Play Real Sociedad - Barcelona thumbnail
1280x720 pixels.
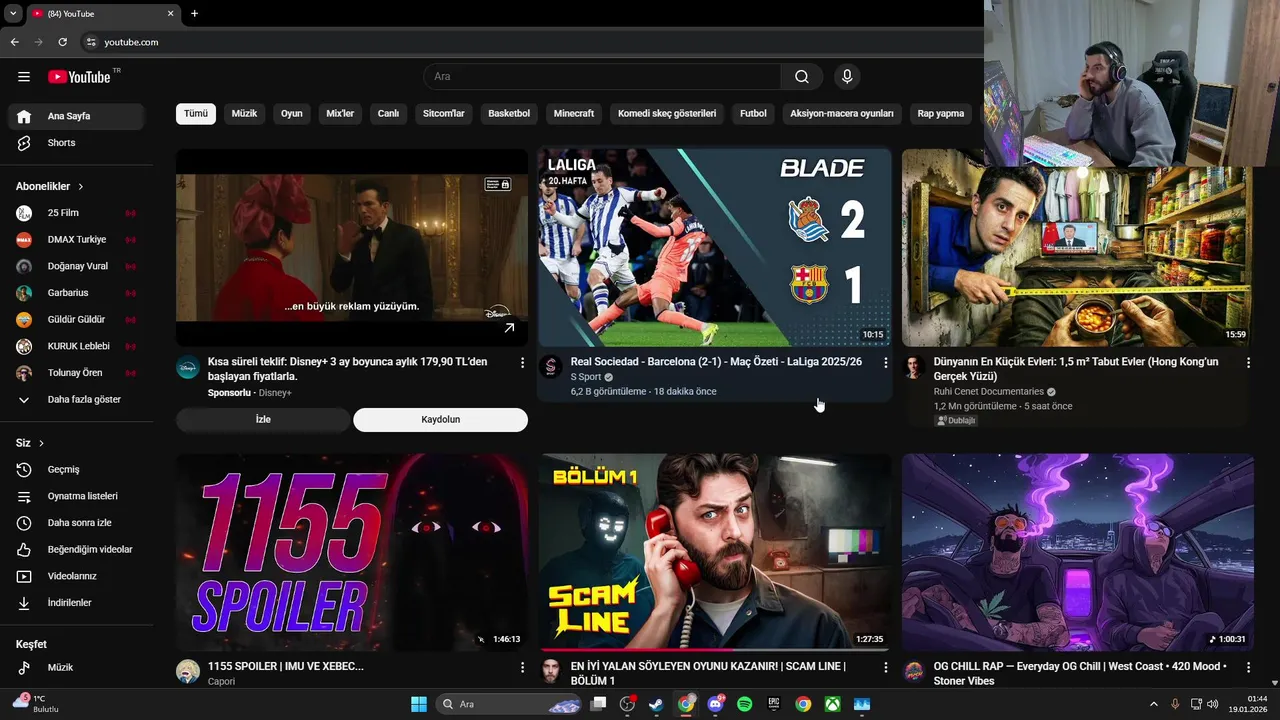[x=715, y=248]
